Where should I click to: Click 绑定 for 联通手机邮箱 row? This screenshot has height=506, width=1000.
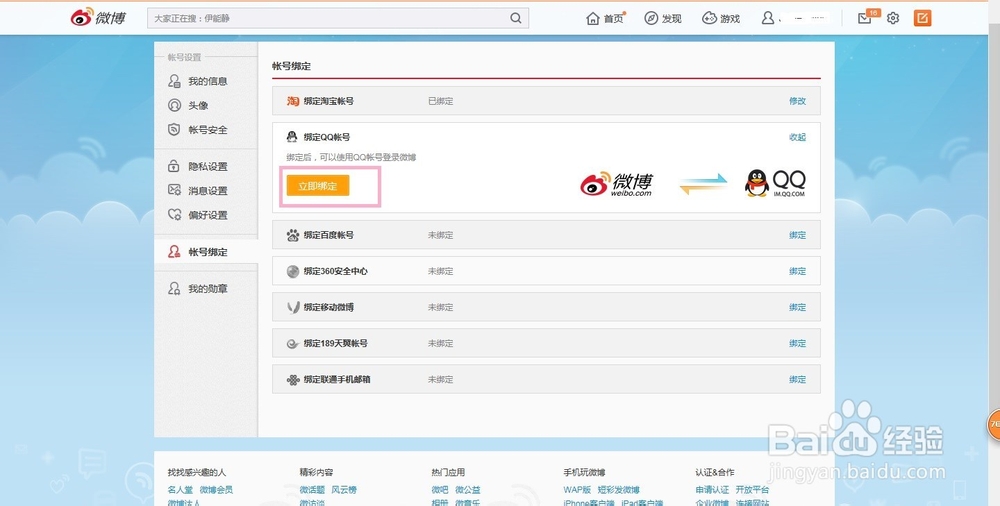pyautogui.click(x=797, y=379)
